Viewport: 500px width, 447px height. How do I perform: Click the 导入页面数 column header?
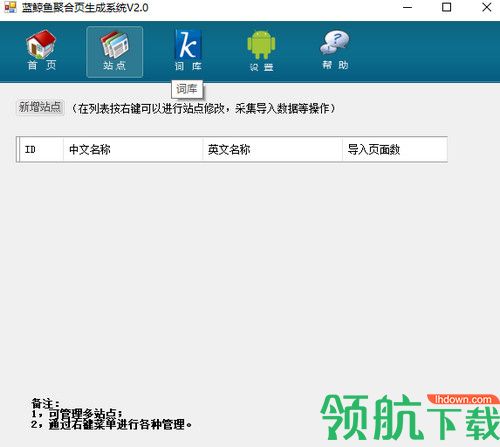point(395,149)
